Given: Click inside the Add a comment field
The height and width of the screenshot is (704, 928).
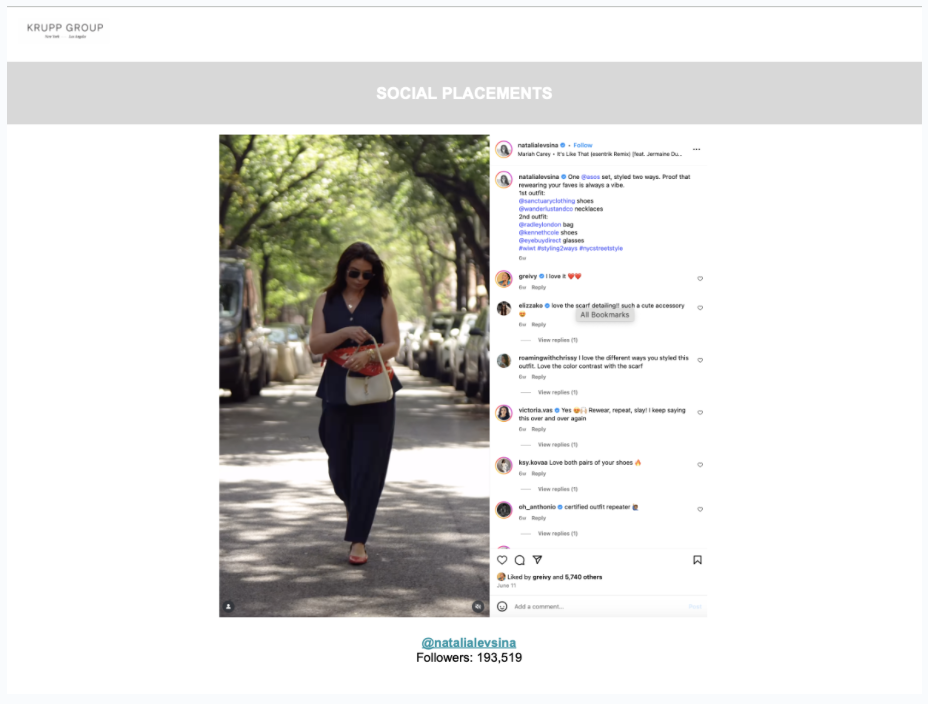Looking at the screenshot, I should [x=560, y=606].
